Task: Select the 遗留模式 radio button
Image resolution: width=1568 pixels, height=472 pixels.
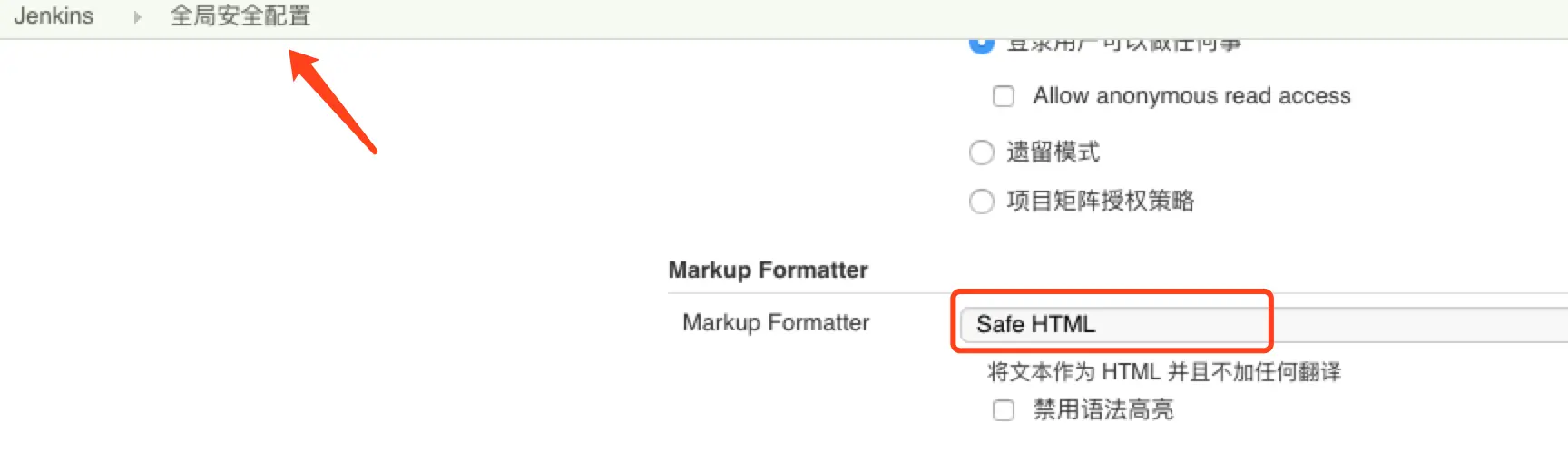Action: click(982, 152)
